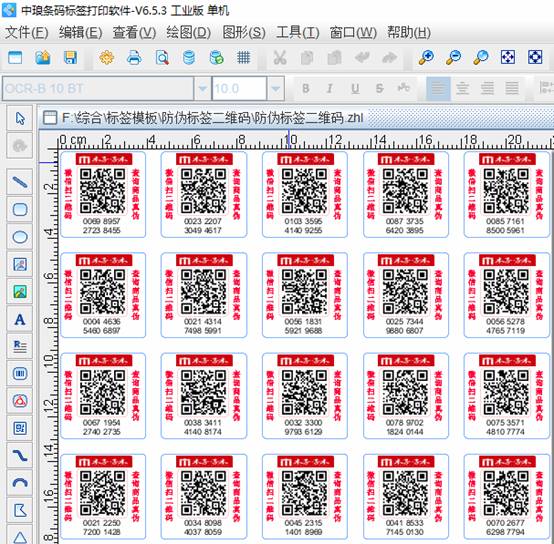Click the paste icon
The height and width of the screenshot is (544, 554).
(334, 57)
